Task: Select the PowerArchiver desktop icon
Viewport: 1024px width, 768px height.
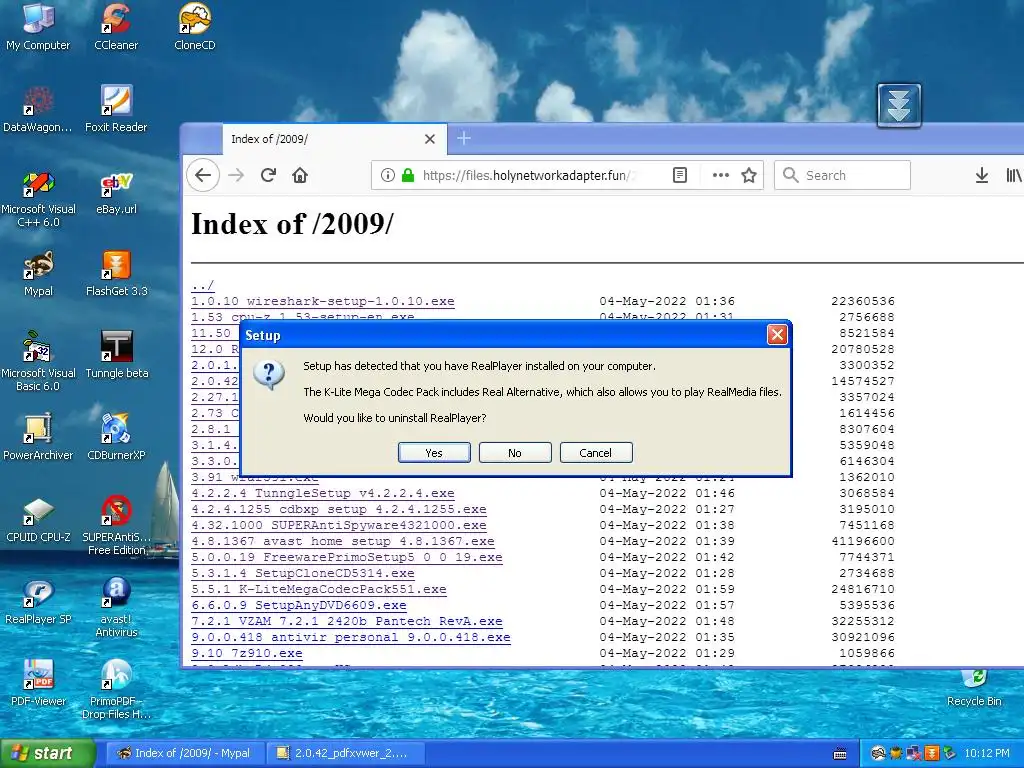Action: [x=38, y=438]
